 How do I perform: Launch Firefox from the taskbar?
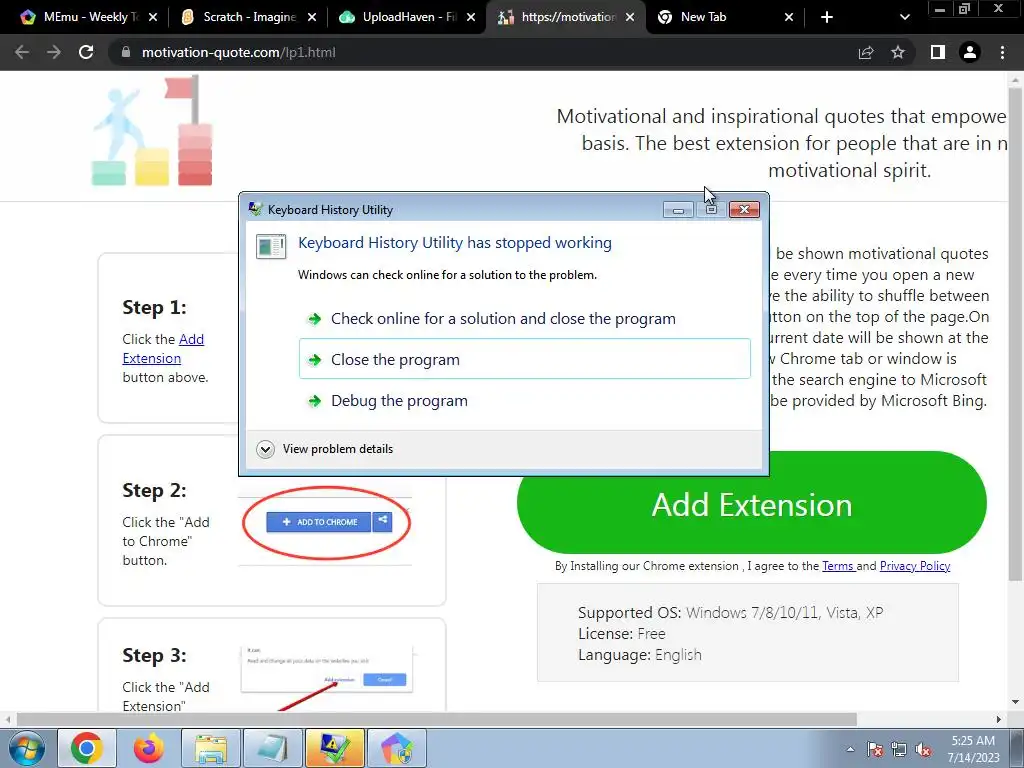click(149, 748)
